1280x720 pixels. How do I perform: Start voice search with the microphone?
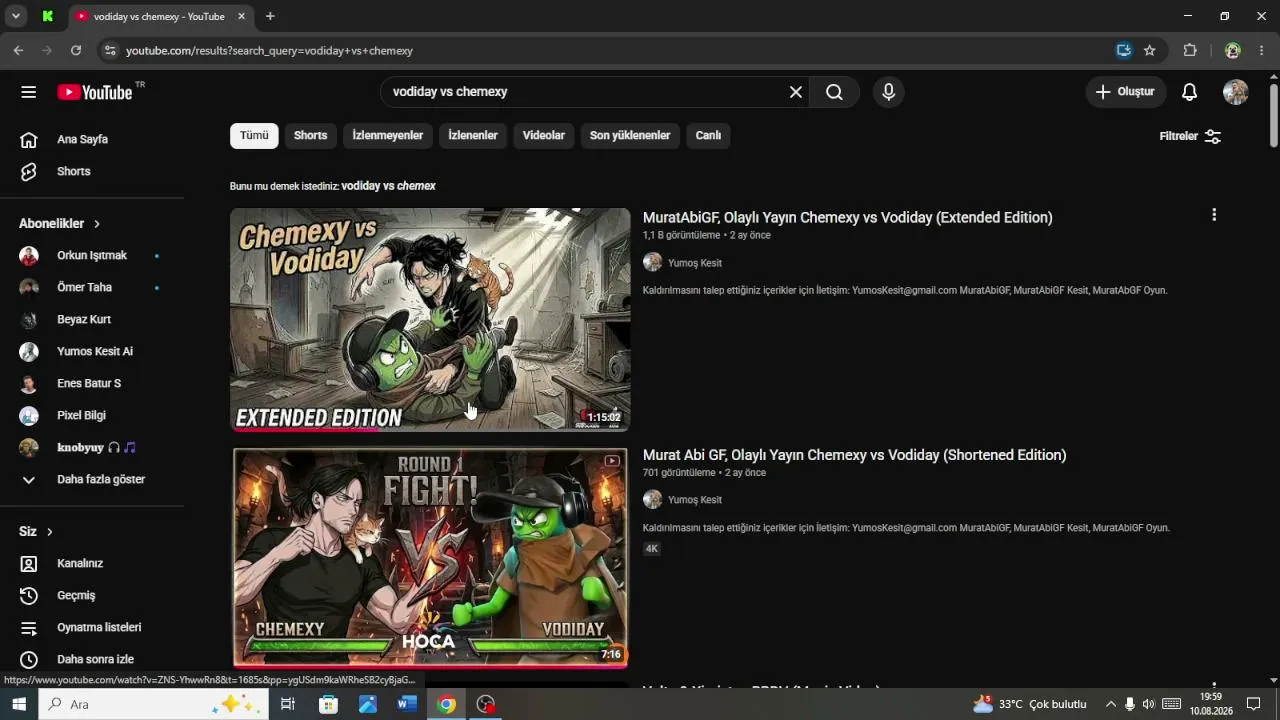tap(888, 92)
